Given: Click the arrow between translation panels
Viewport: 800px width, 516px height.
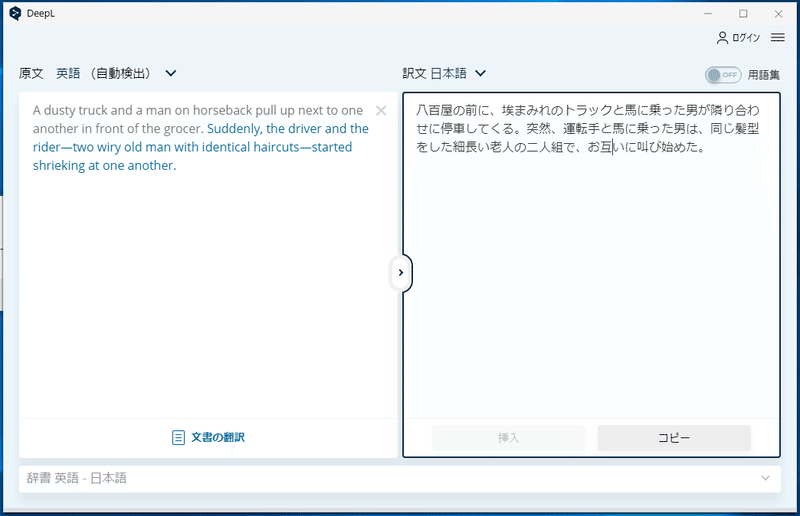Looking at the screenshot, I should [401, 273].
